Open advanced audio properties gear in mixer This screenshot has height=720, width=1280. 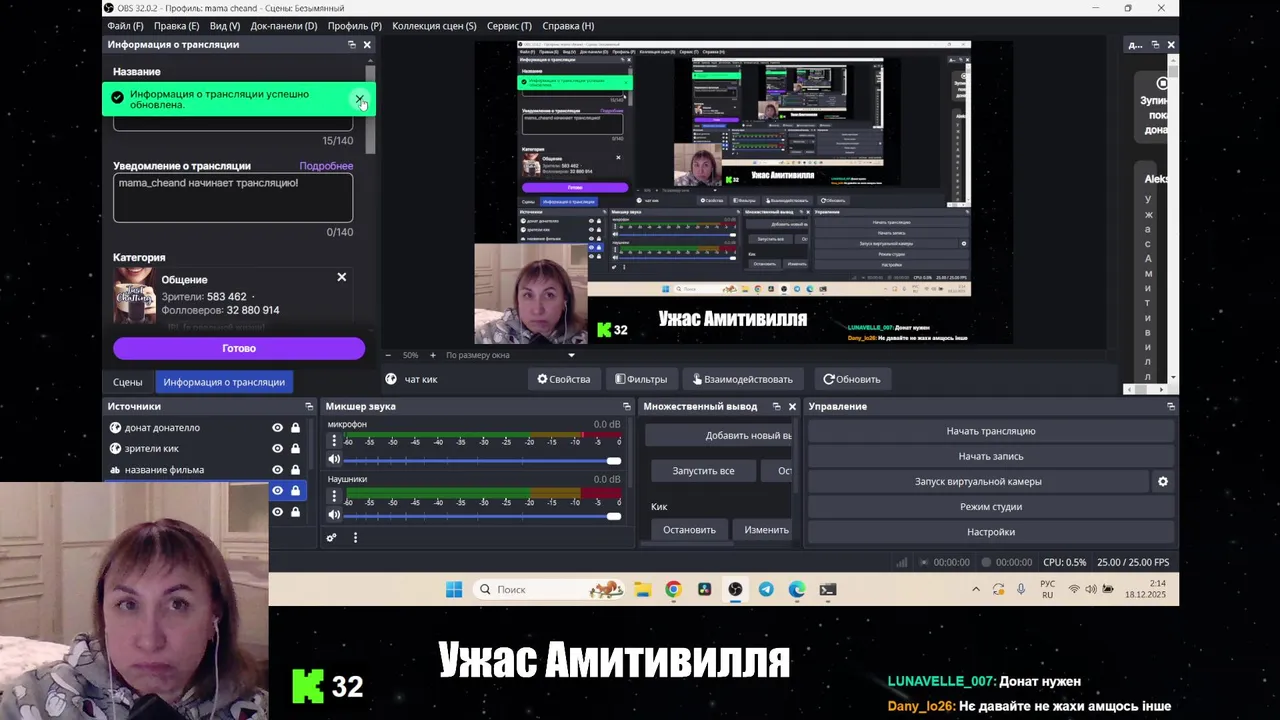[x=331, y=538]
